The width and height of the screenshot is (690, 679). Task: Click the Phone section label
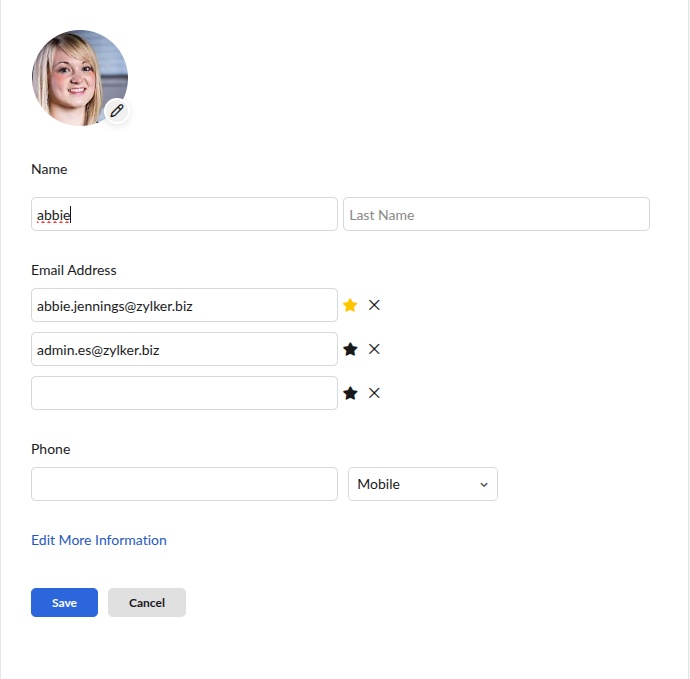(51, 449)
